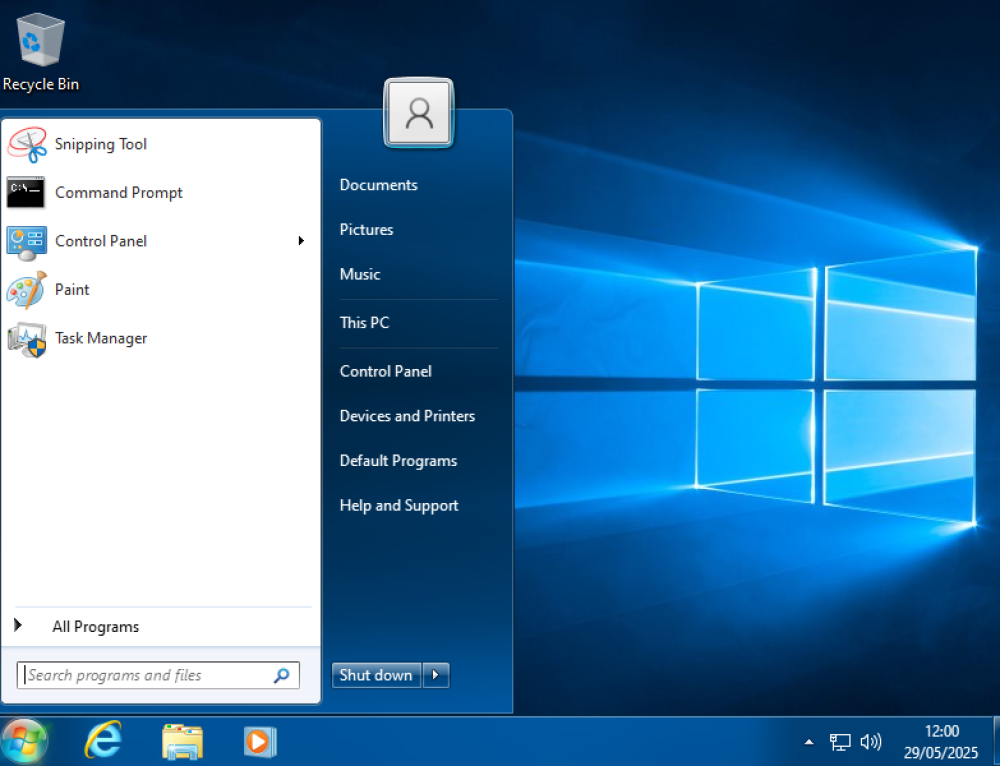This screenshot has width=1000, height=766.
Task: Open Internet Explorer from the taskbar
Action: 103,740
